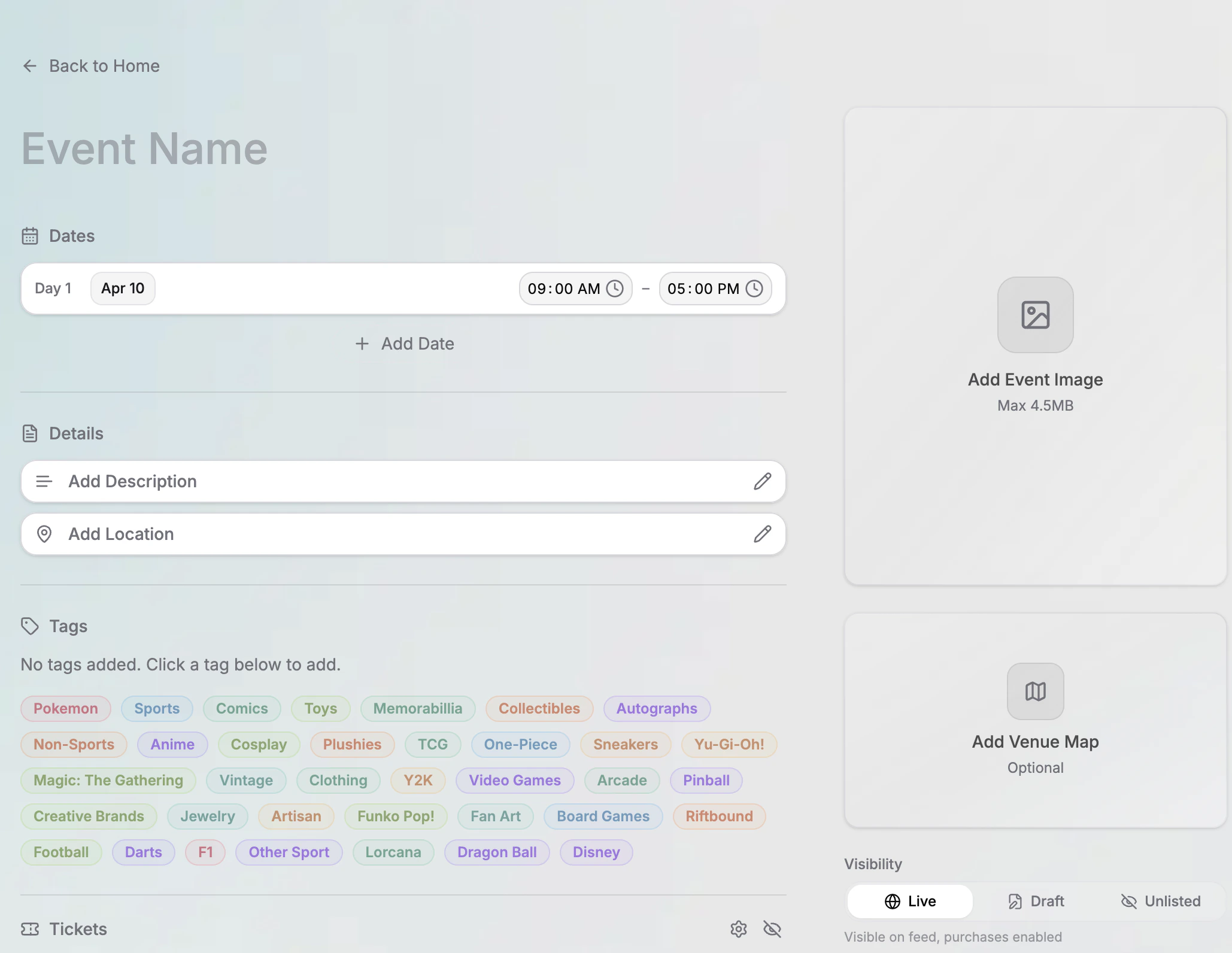Click the back arrow icon
Screen dimensions: 1232x953
click(x=29, y=66)
